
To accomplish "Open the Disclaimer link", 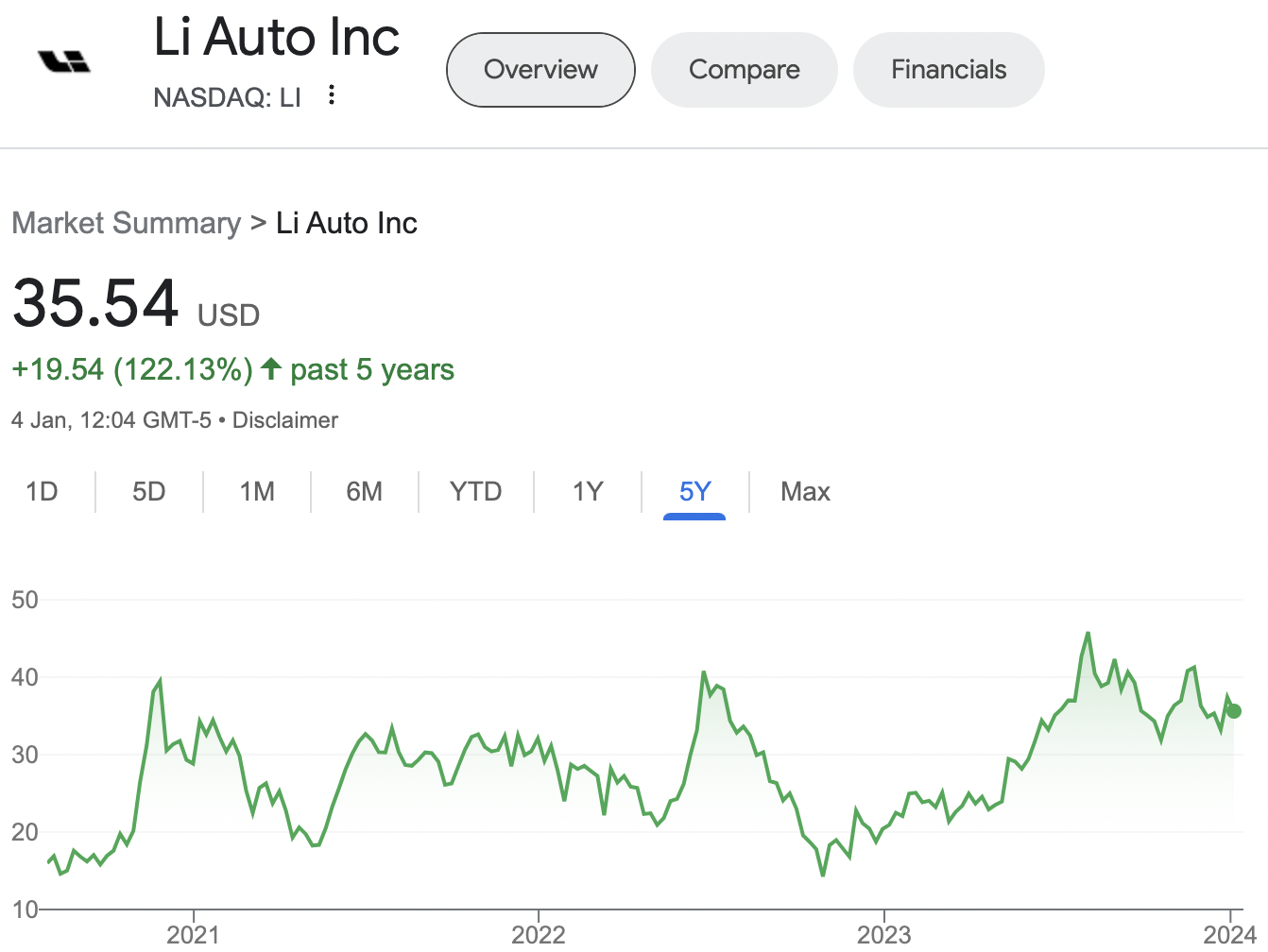I will [285, 420].
